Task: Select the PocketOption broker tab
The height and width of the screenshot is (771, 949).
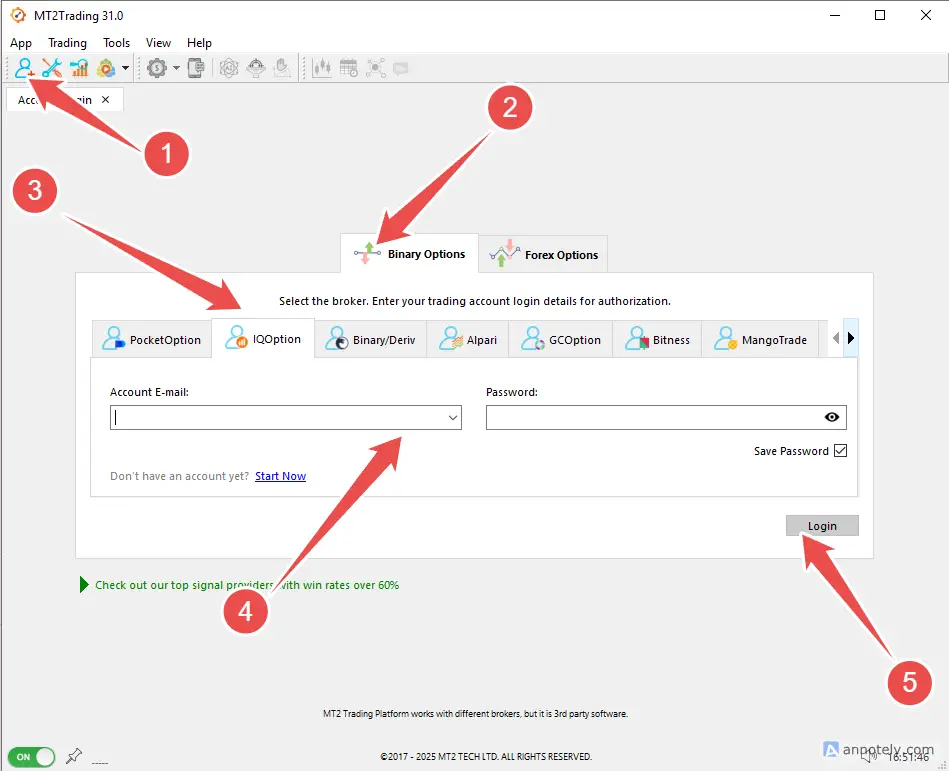Action: click(x=151, y=340)
